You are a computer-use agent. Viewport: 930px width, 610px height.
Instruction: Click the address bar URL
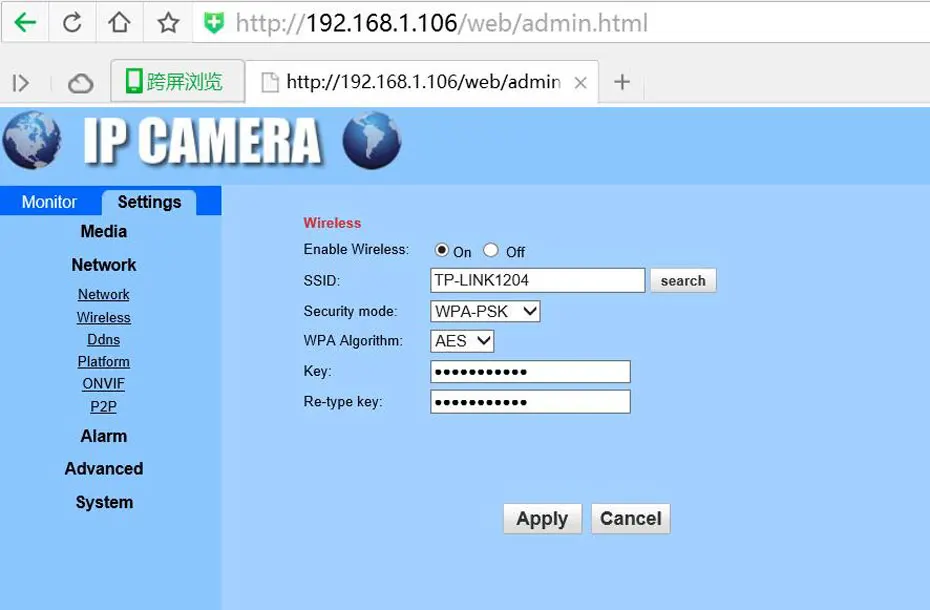coord(441,23)
